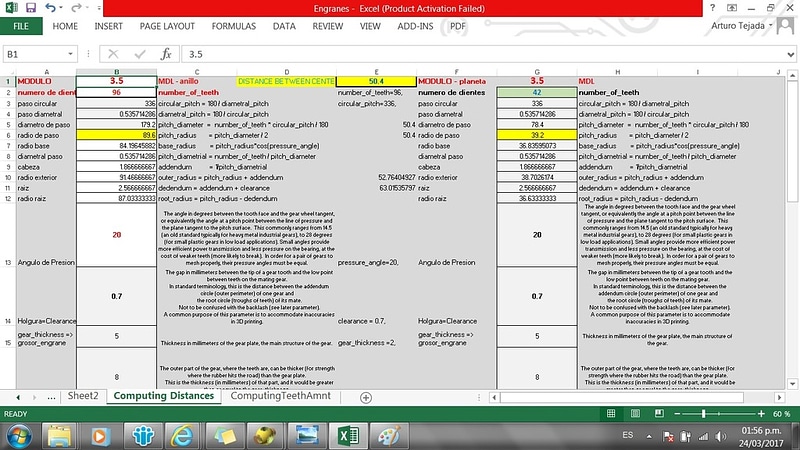Viewport: 800px width, 450px height.
Task: Open File Explorer from taskbar
Action: (59, 436)
